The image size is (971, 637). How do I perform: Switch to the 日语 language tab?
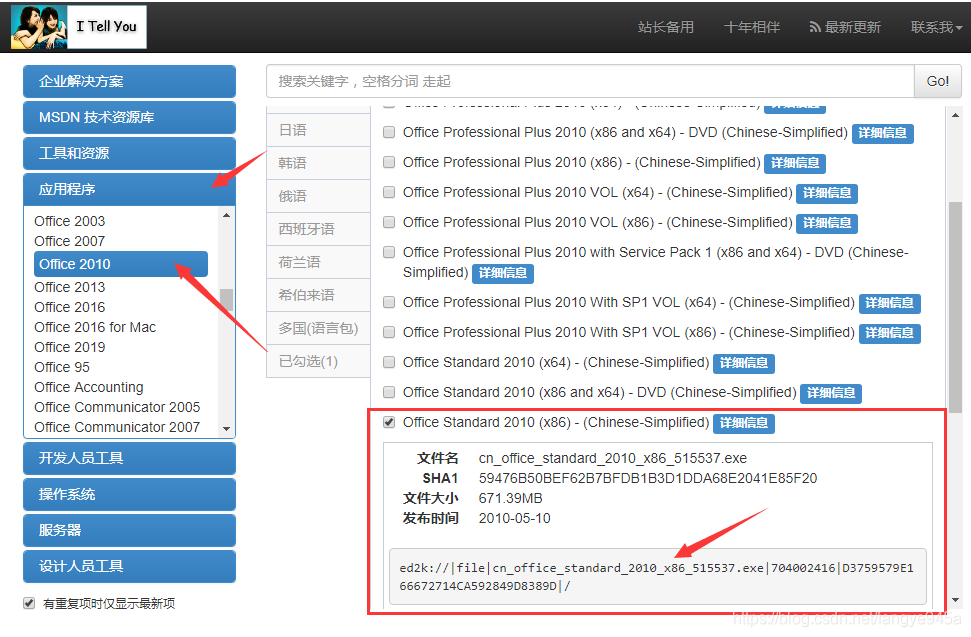pos(318,130)
